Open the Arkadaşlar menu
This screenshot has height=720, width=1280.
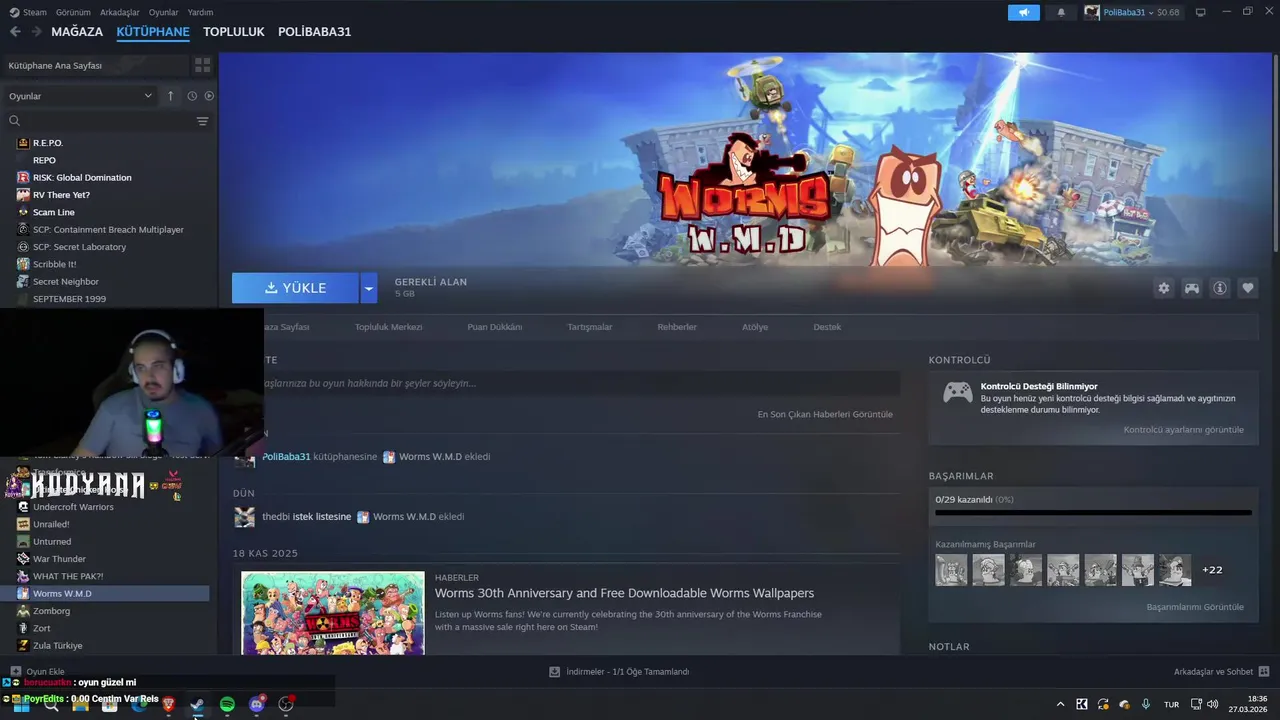tap(120, 12)
